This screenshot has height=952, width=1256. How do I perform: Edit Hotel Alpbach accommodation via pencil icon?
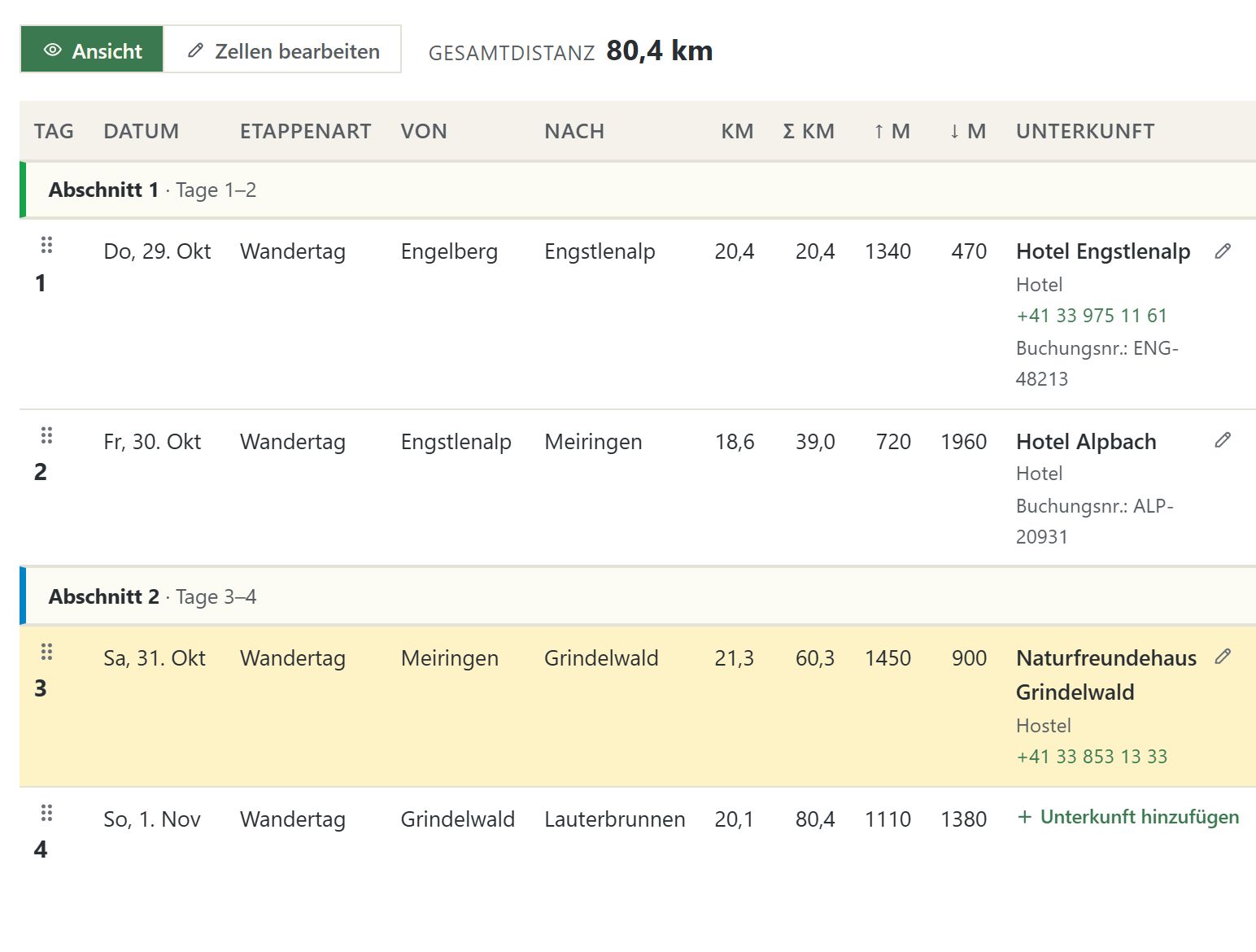[1223, 440]
